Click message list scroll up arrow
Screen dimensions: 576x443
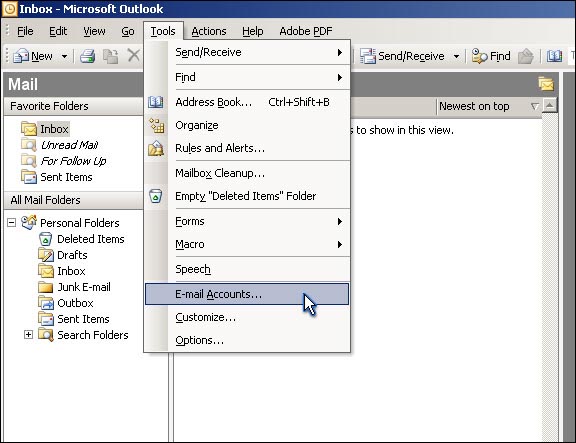coord(550,106)
